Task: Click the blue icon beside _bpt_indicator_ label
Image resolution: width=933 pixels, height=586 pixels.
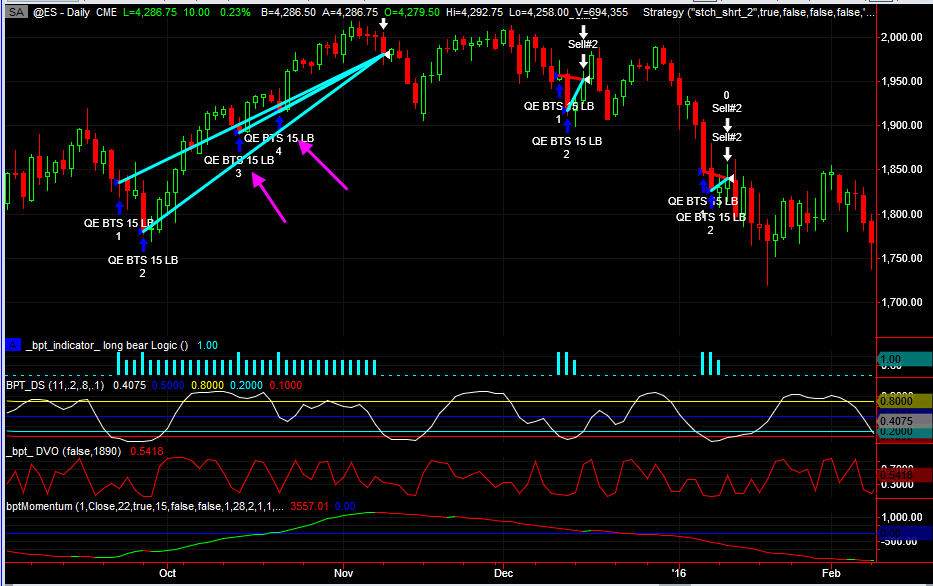Action: point(12,345)
